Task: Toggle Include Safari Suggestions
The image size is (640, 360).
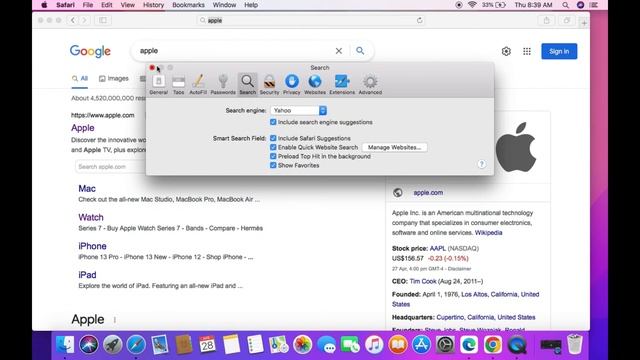Action: (273, 138)
